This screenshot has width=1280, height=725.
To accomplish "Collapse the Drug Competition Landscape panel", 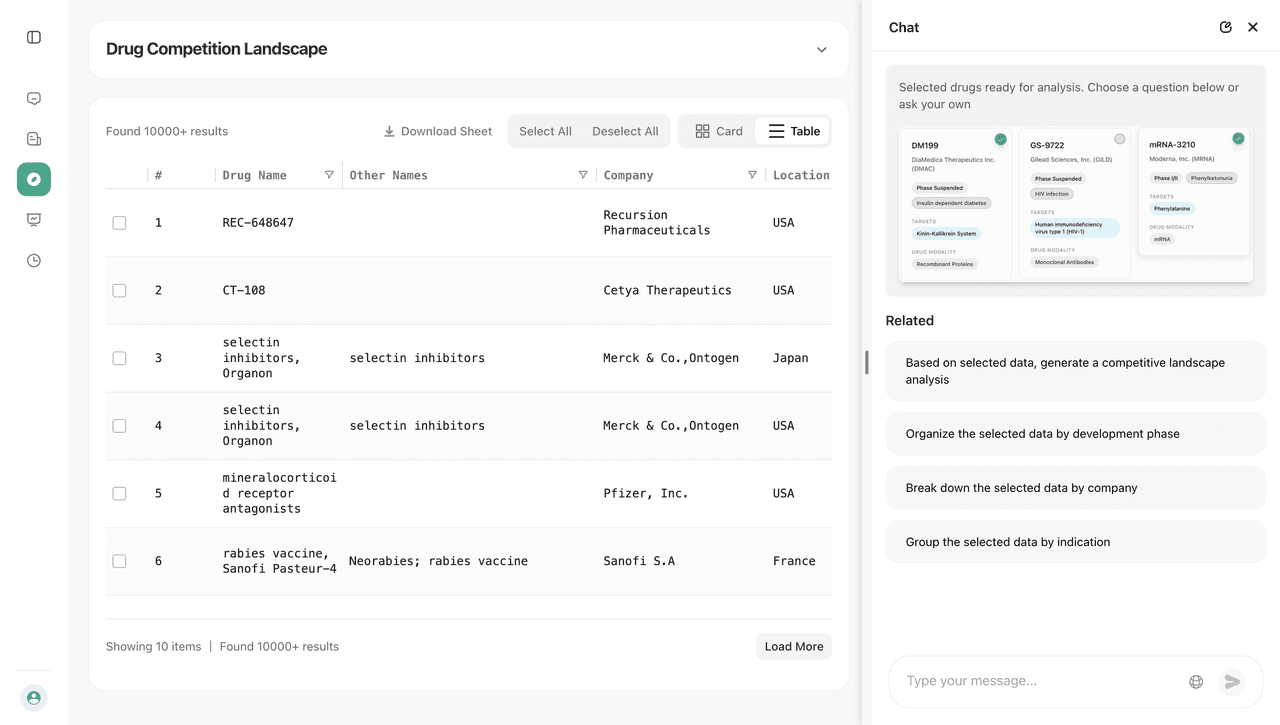I will [x=822, y=50].
